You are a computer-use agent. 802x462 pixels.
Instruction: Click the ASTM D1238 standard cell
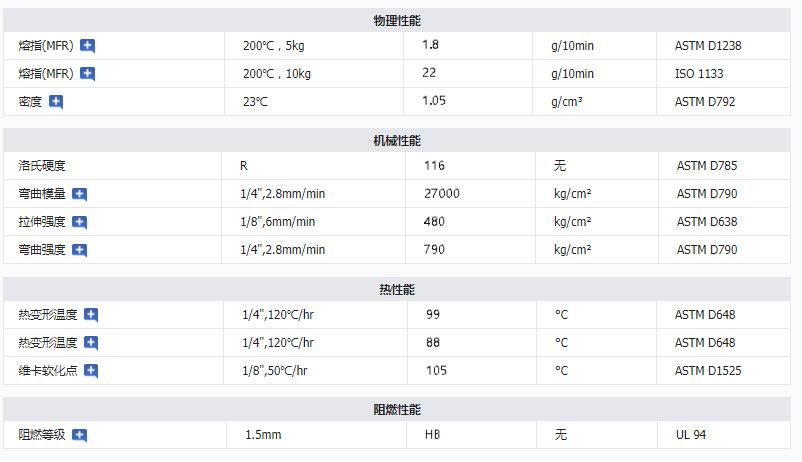click(707, 46)
